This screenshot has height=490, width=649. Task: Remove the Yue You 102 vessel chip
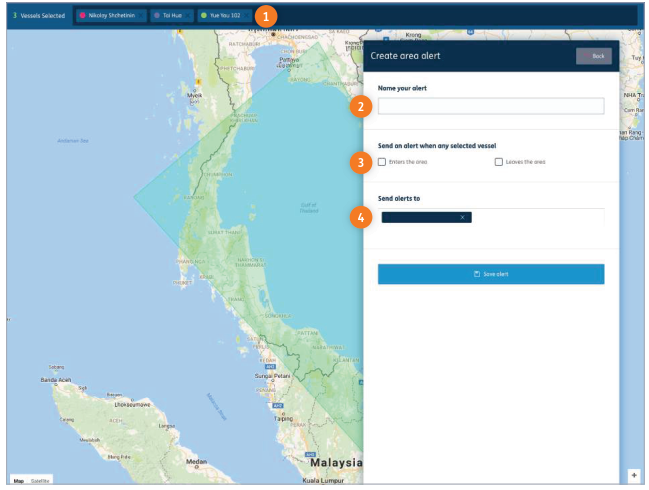pyautogui.click(x=246, y=16)
